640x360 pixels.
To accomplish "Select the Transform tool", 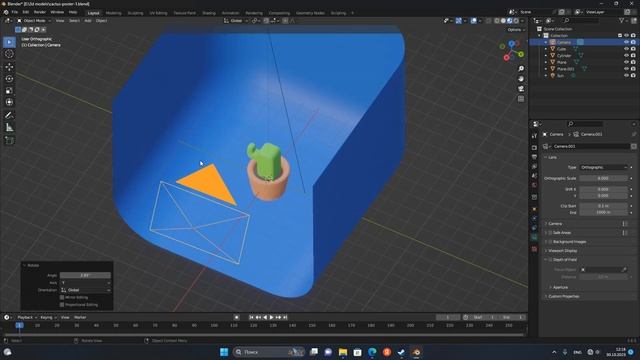I will click(x=9, y=102).
